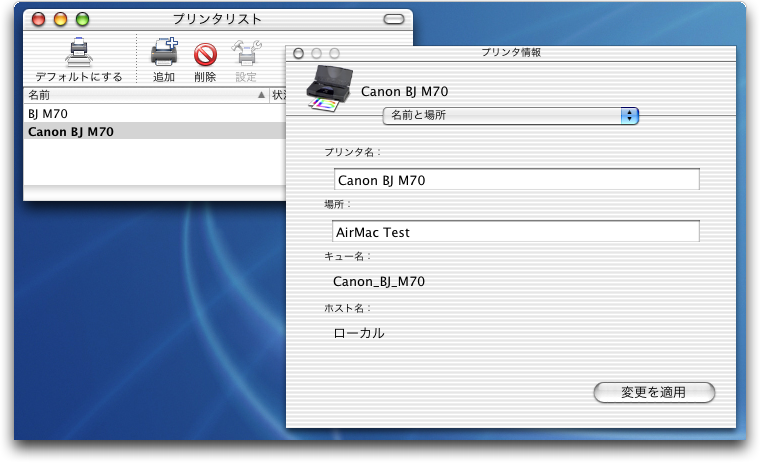Image resolution: width=760 pixels, height=463 pixels.
Task: Sort by the 名前 column header
Action: tap(140, 95)
